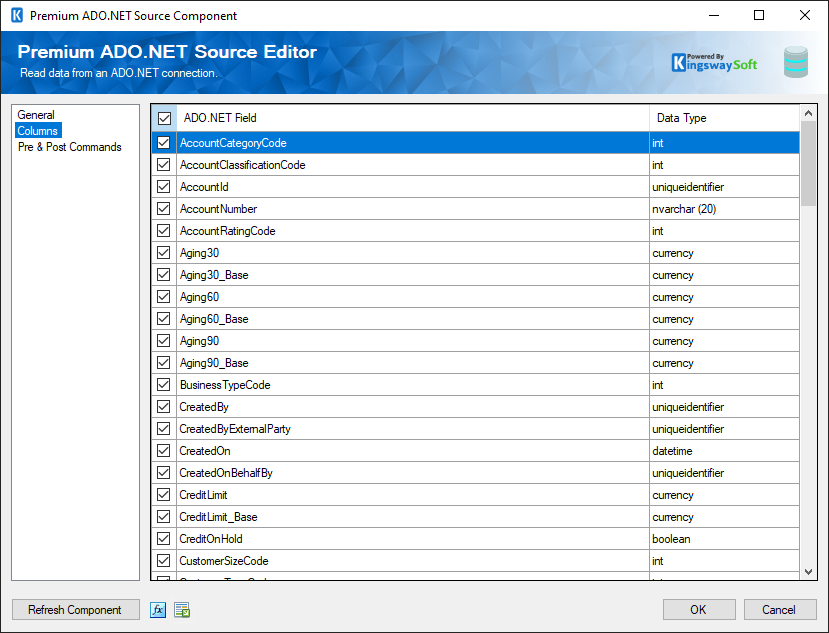Close the Premium ADO.NET Source Component window
This screenshot has width=829, height=633.
[x=805, y=15]
